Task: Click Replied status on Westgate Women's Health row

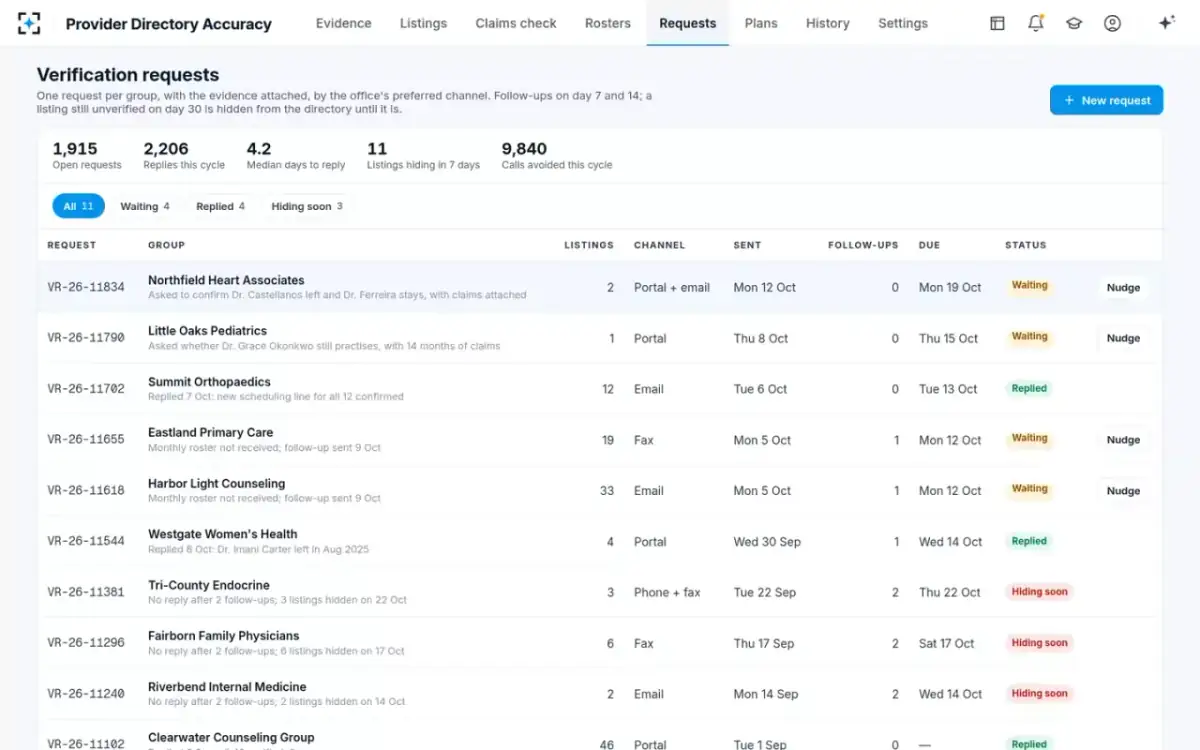Action: coord(1029,541)
